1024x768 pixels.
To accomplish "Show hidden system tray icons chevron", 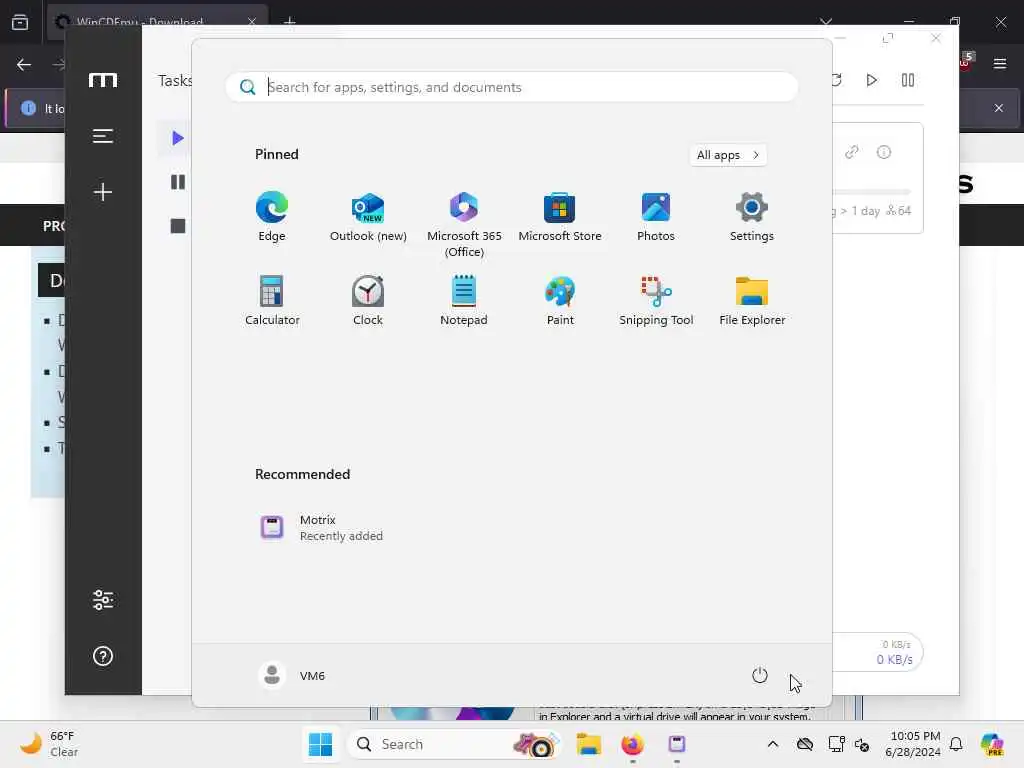I will [773, 744].
